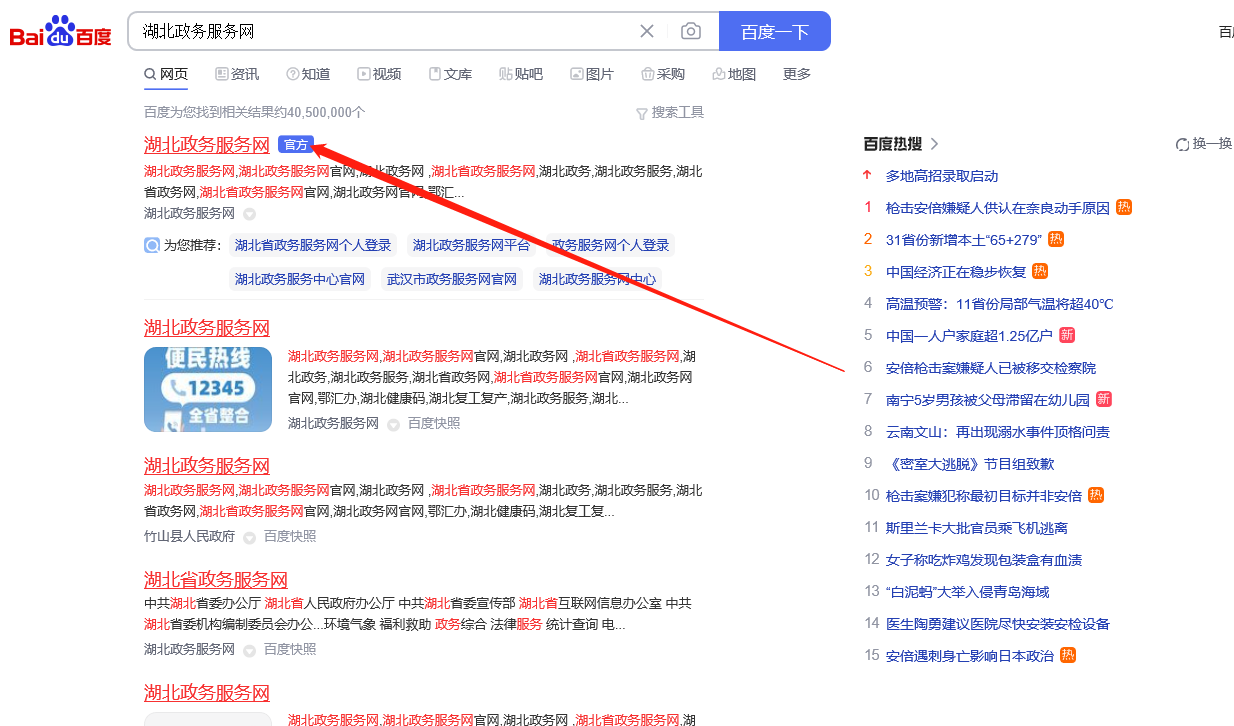The width and height of the screenshot is (1234, 726).
Task: Switch to the 图片 tab
Action: tap(592, 74)
